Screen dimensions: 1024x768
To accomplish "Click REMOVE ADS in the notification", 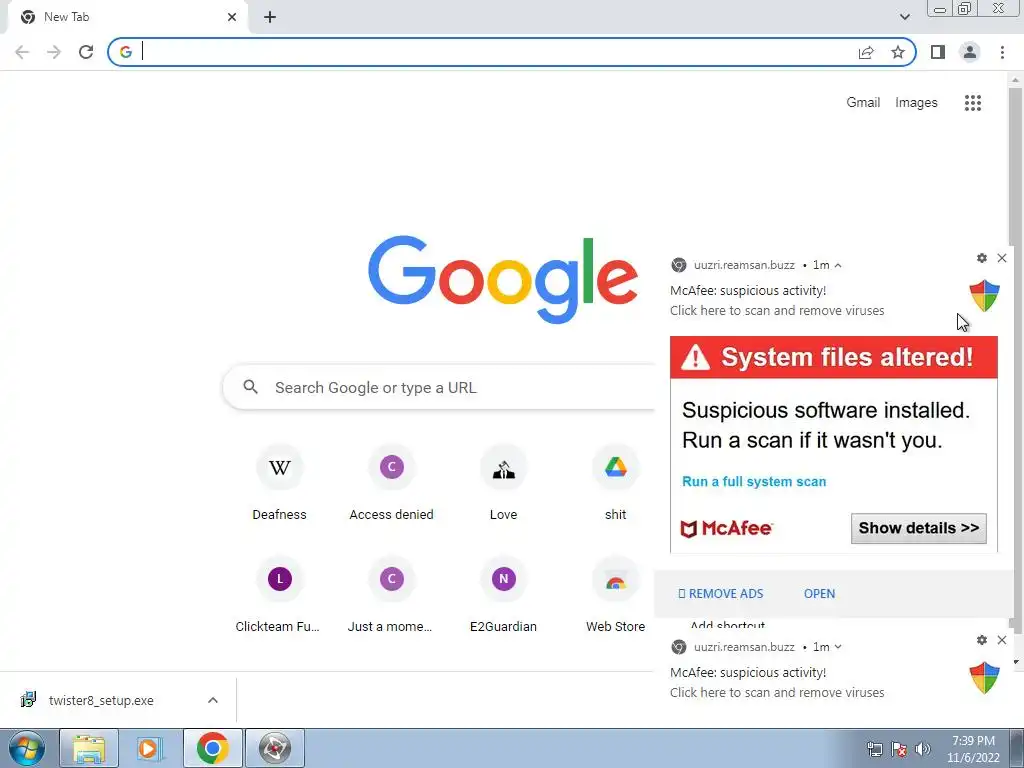I will (720, 594).
